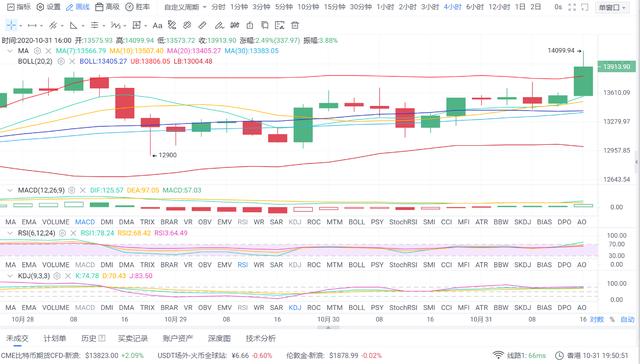This screenshot has width=640, height=364.
Task: Open the 技术分析 tab
Action: 260,338
